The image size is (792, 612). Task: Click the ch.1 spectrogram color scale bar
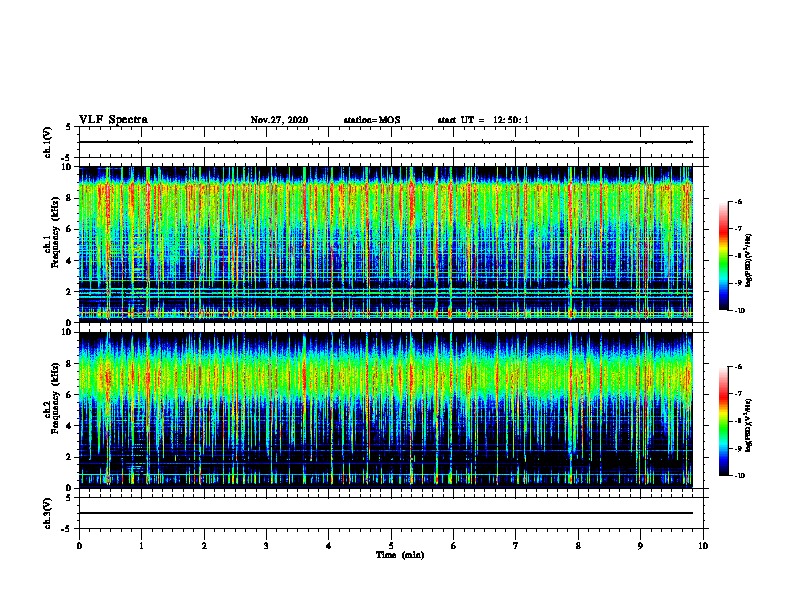click(x=723, y=256)
